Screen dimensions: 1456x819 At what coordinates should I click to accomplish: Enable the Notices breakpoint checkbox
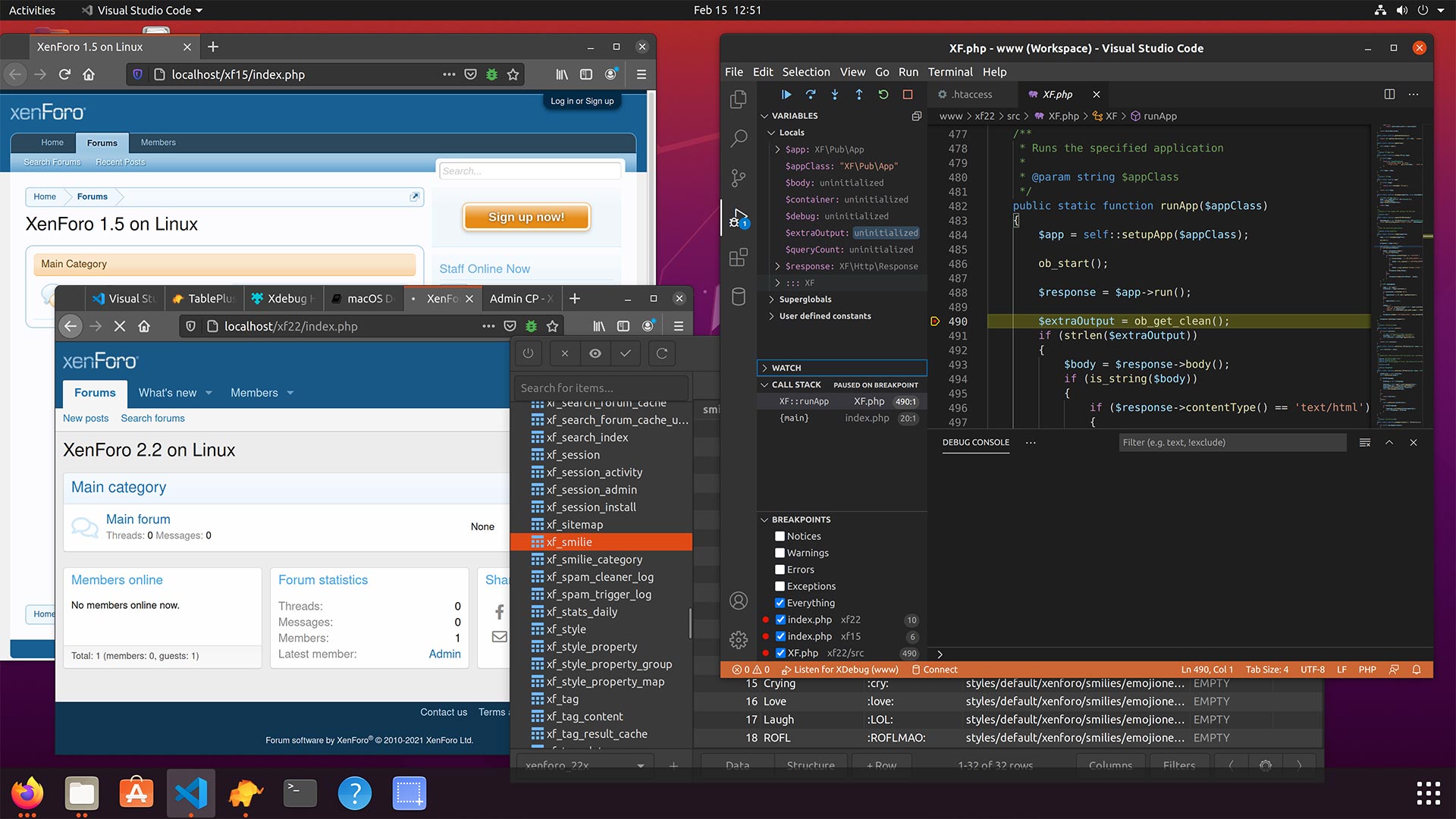point(780,535)
